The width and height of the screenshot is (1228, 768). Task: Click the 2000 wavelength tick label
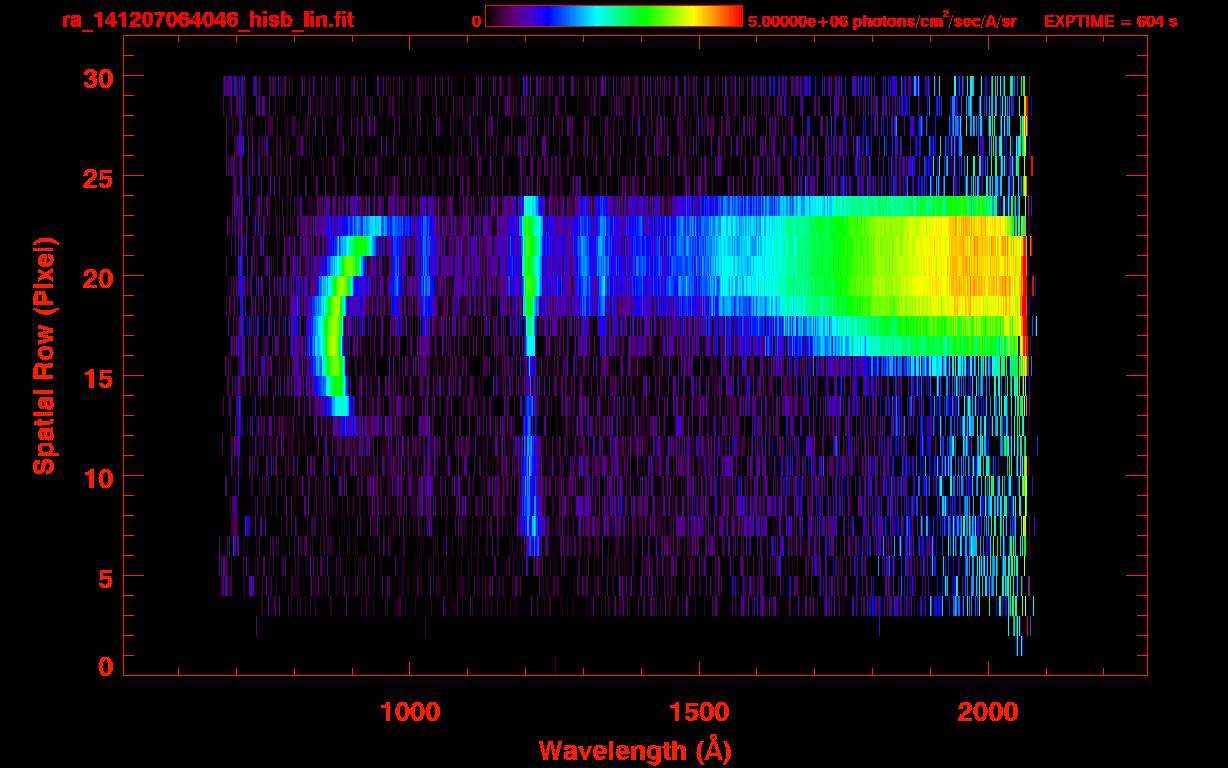[988, 713]
